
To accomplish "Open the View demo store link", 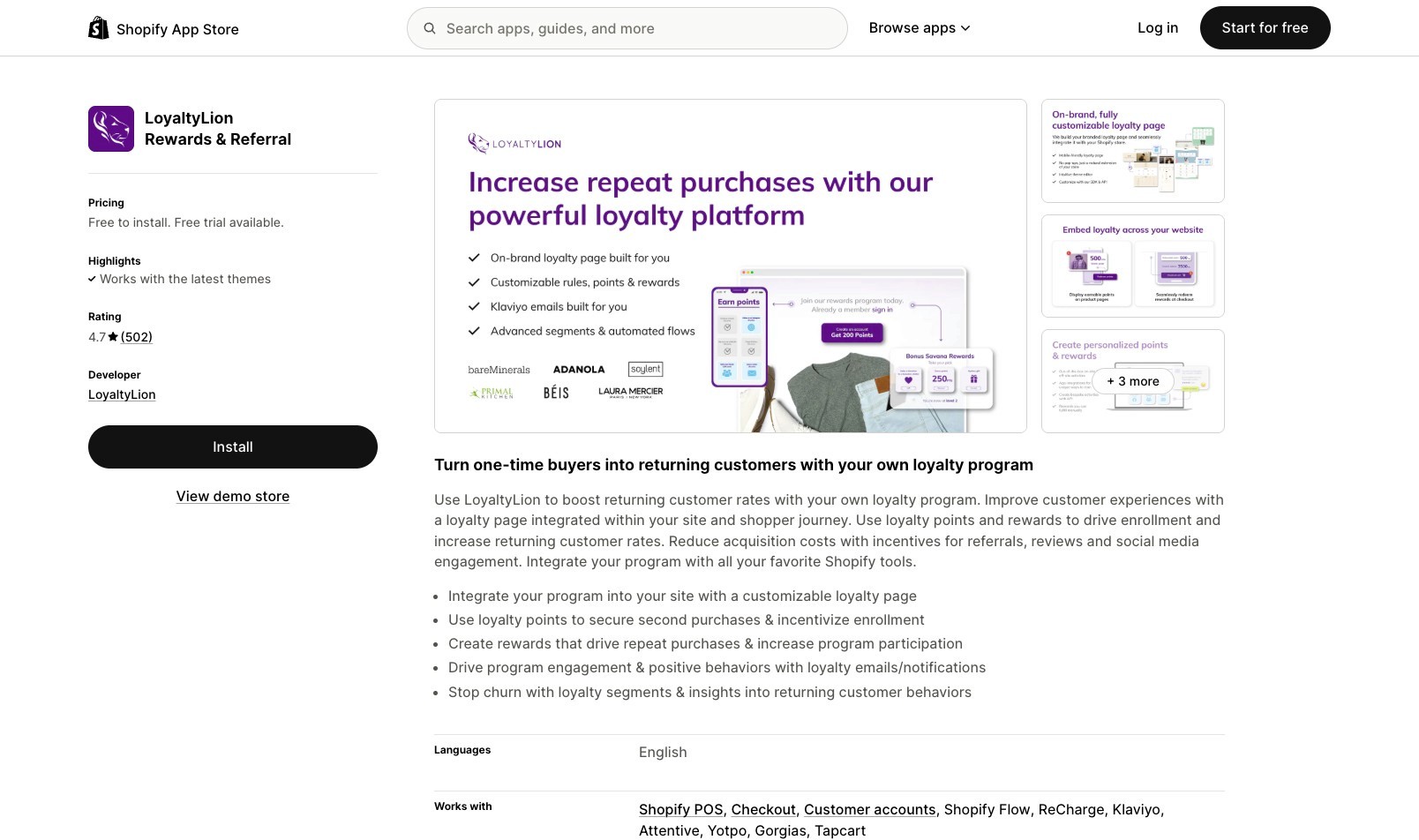I will [x=233, y=497].
